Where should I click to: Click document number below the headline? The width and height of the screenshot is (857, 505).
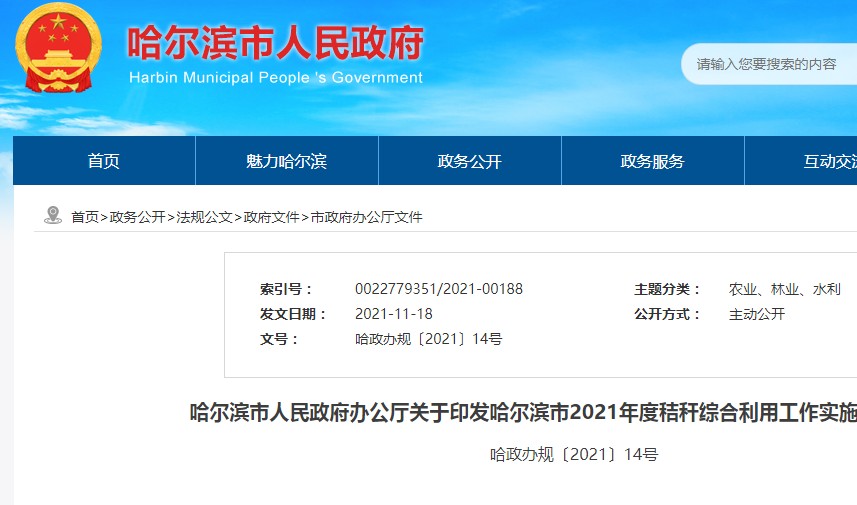tap(574, 454)
